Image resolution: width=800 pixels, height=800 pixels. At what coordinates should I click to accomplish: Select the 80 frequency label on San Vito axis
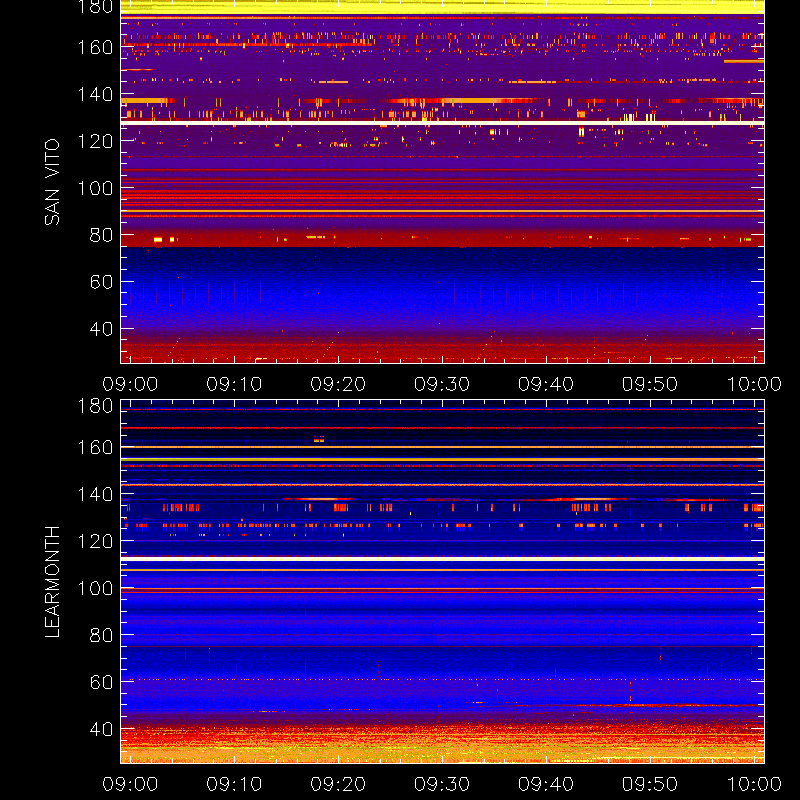point(101,235)
